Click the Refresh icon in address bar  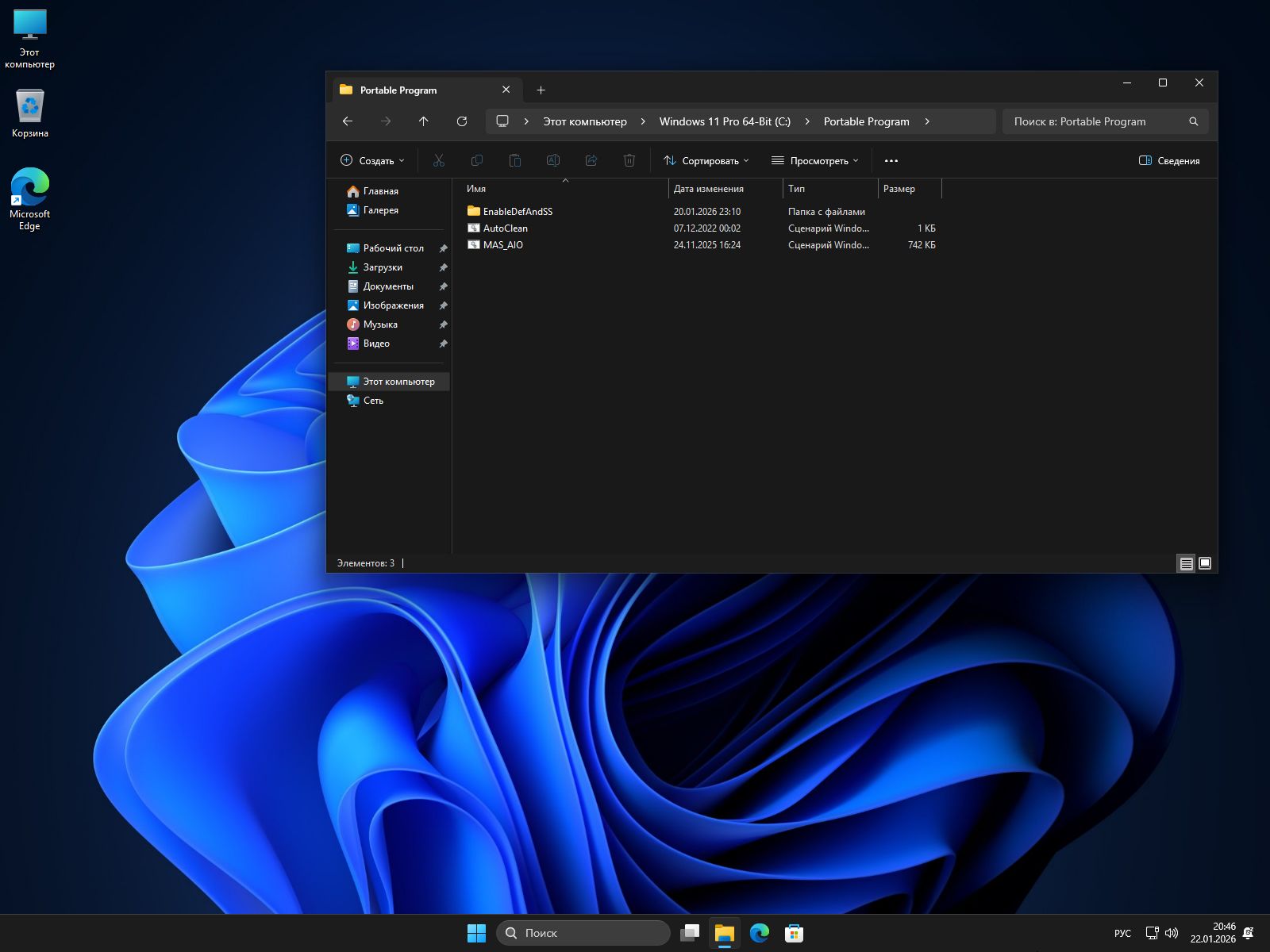[x=461, y=121]
